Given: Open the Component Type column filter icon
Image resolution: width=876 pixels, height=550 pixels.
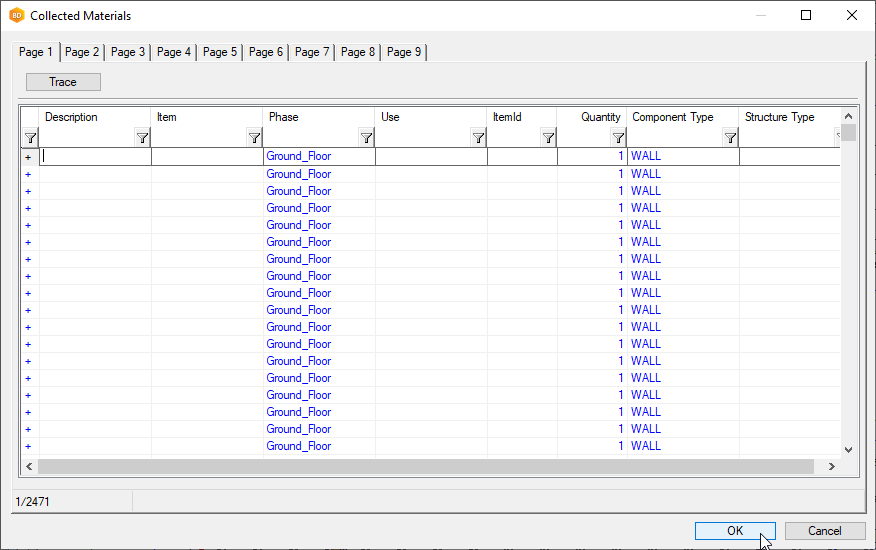Looking at the screenshot, I should [x=730, y=138].
